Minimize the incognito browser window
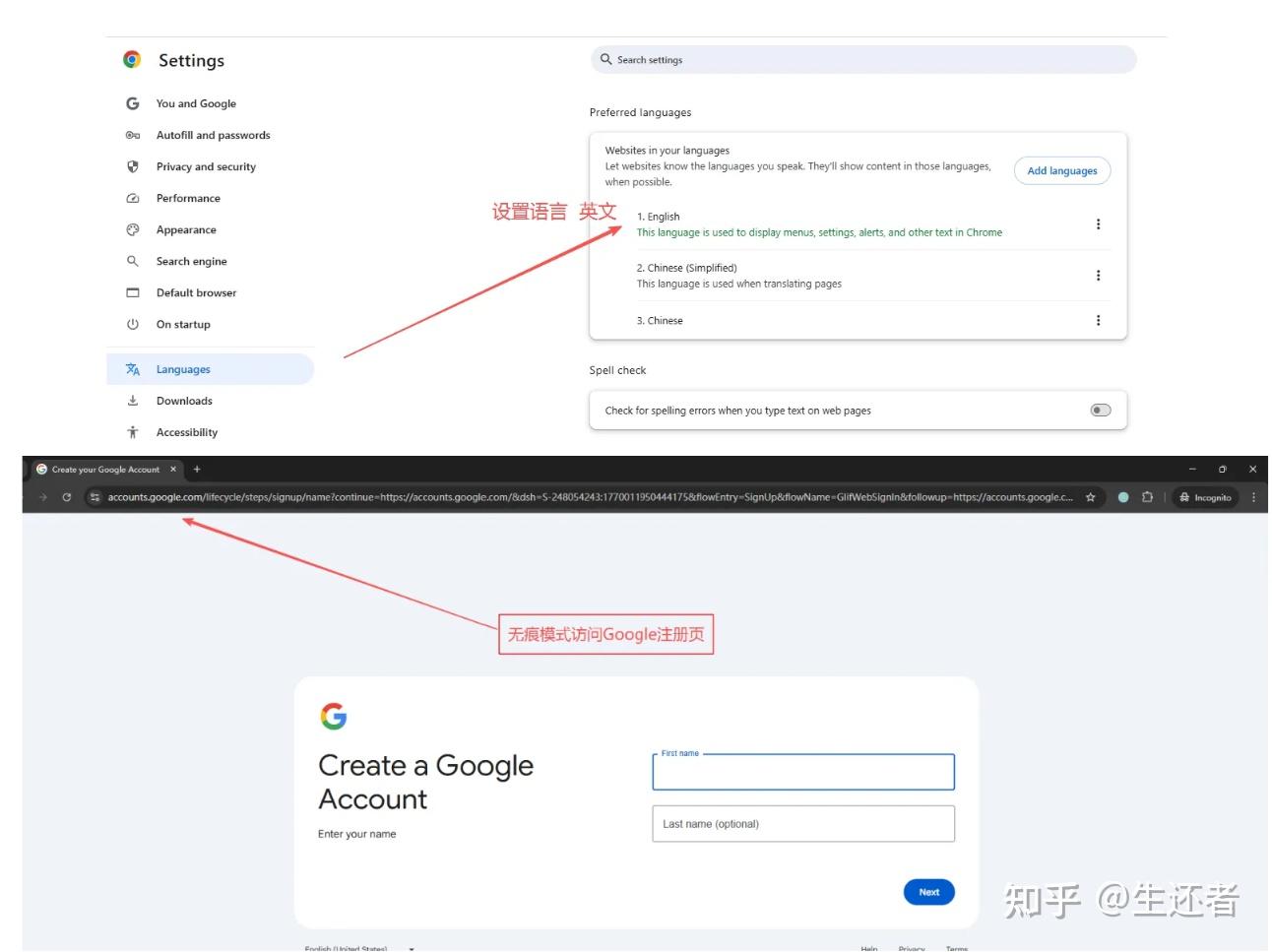Viewport: 1272px width, 952px height. click(x=1192, y=470)
